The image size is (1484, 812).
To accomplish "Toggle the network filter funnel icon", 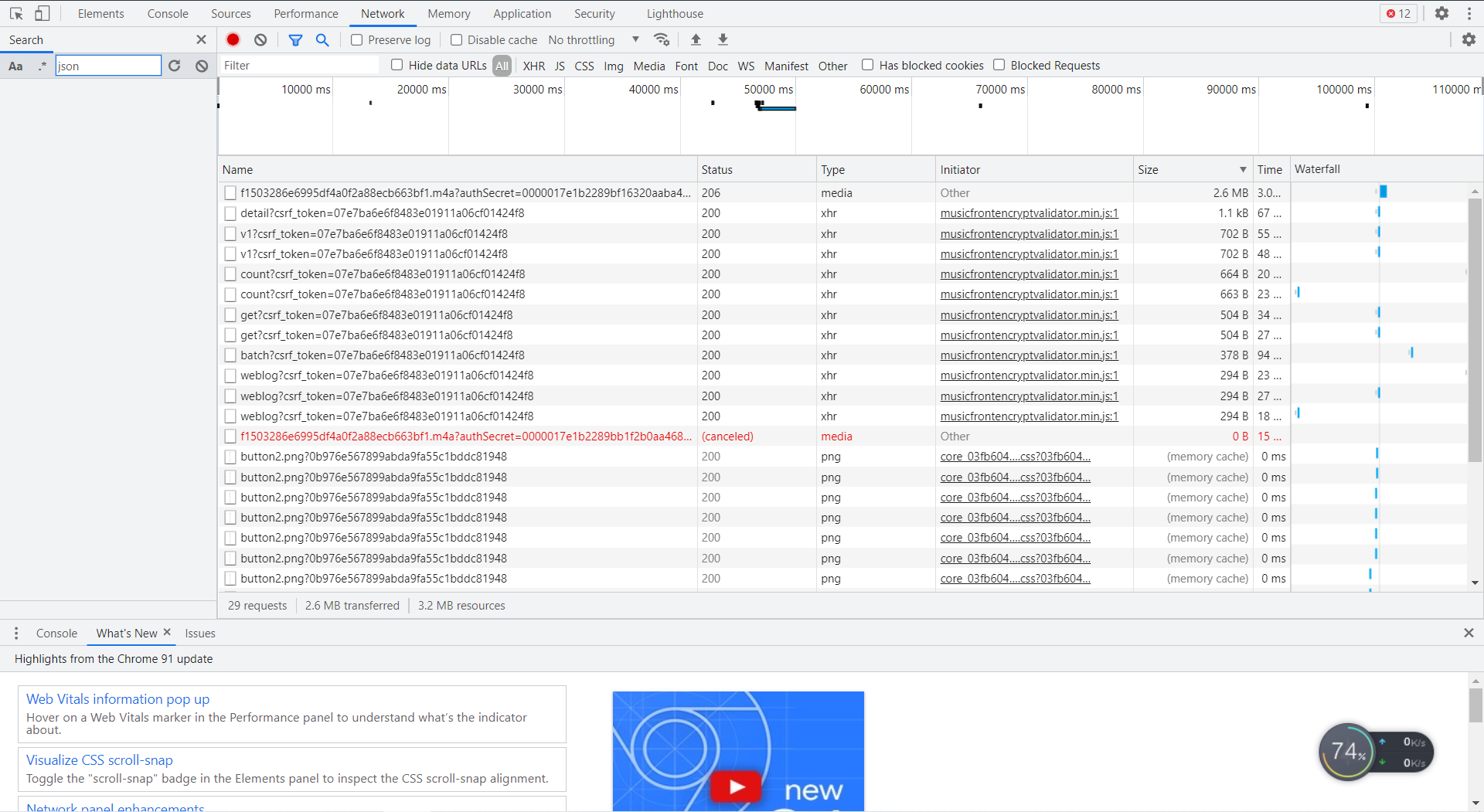I will [x=295, y=39].
